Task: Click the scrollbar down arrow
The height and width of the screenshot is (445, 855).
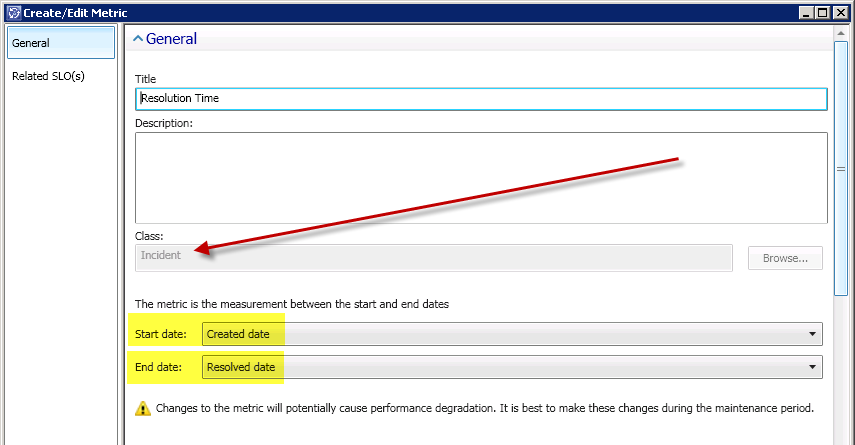Action: click(841, 438)
